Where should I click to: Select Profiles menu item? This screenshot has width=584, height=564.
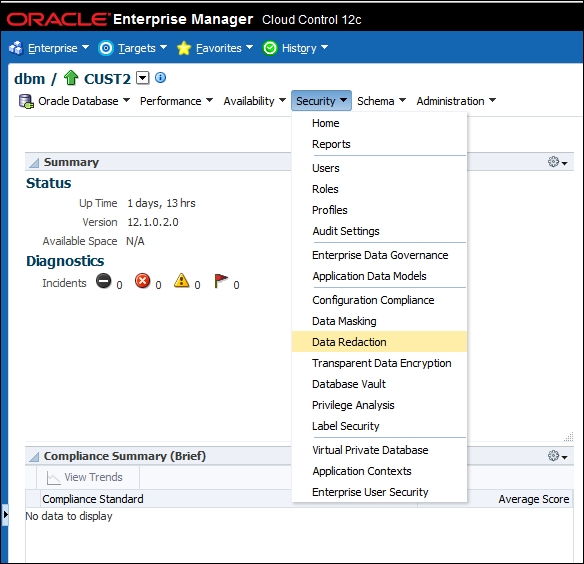[x=380, y=210]
